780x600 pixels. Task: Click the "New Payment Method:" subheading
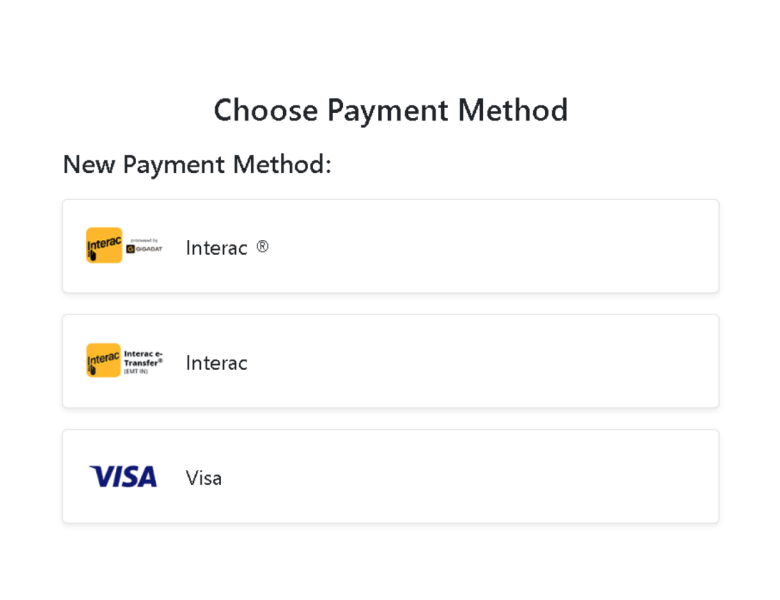pos(197,164)
